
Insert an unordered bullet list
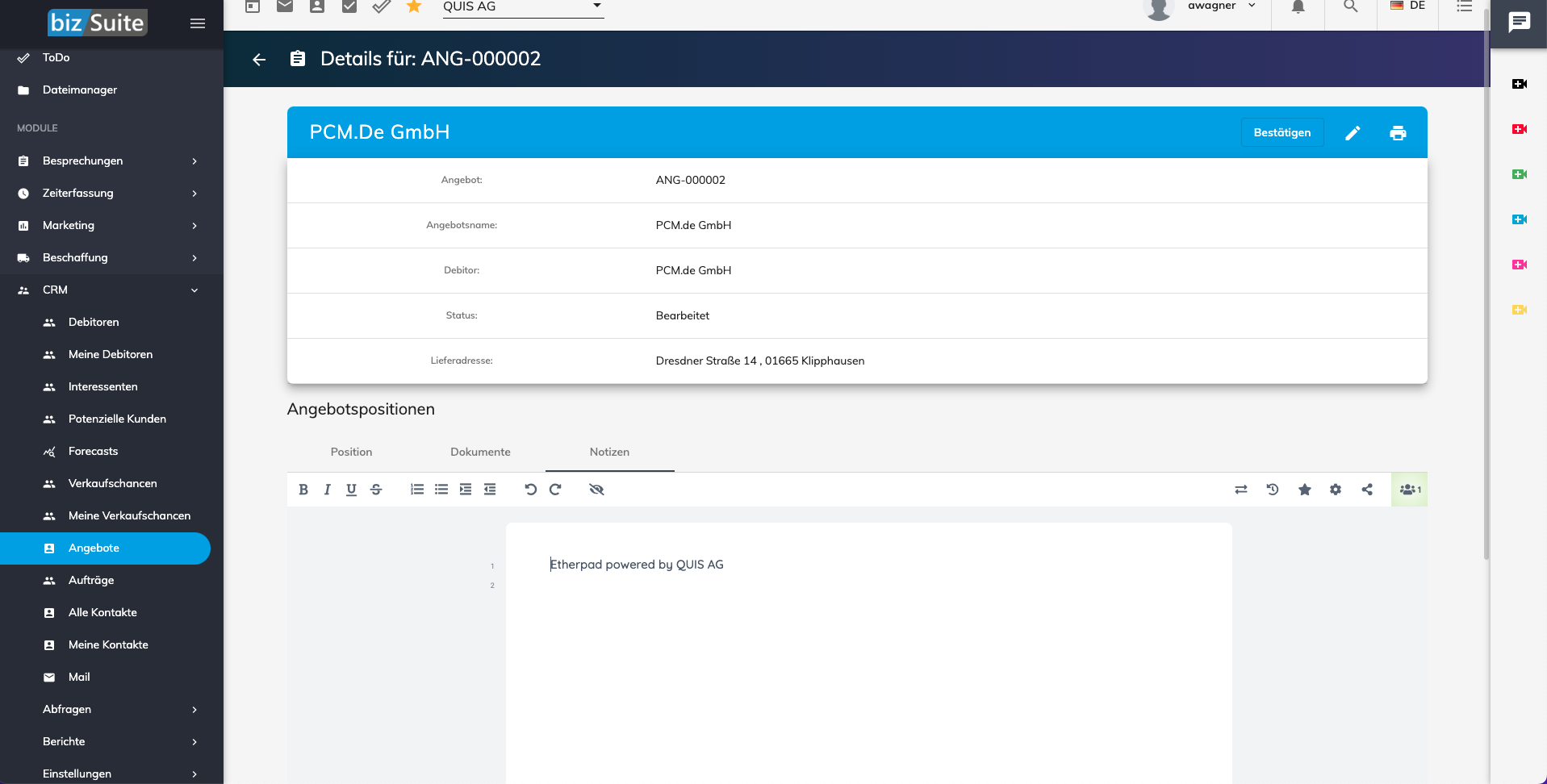coord(441,490)
